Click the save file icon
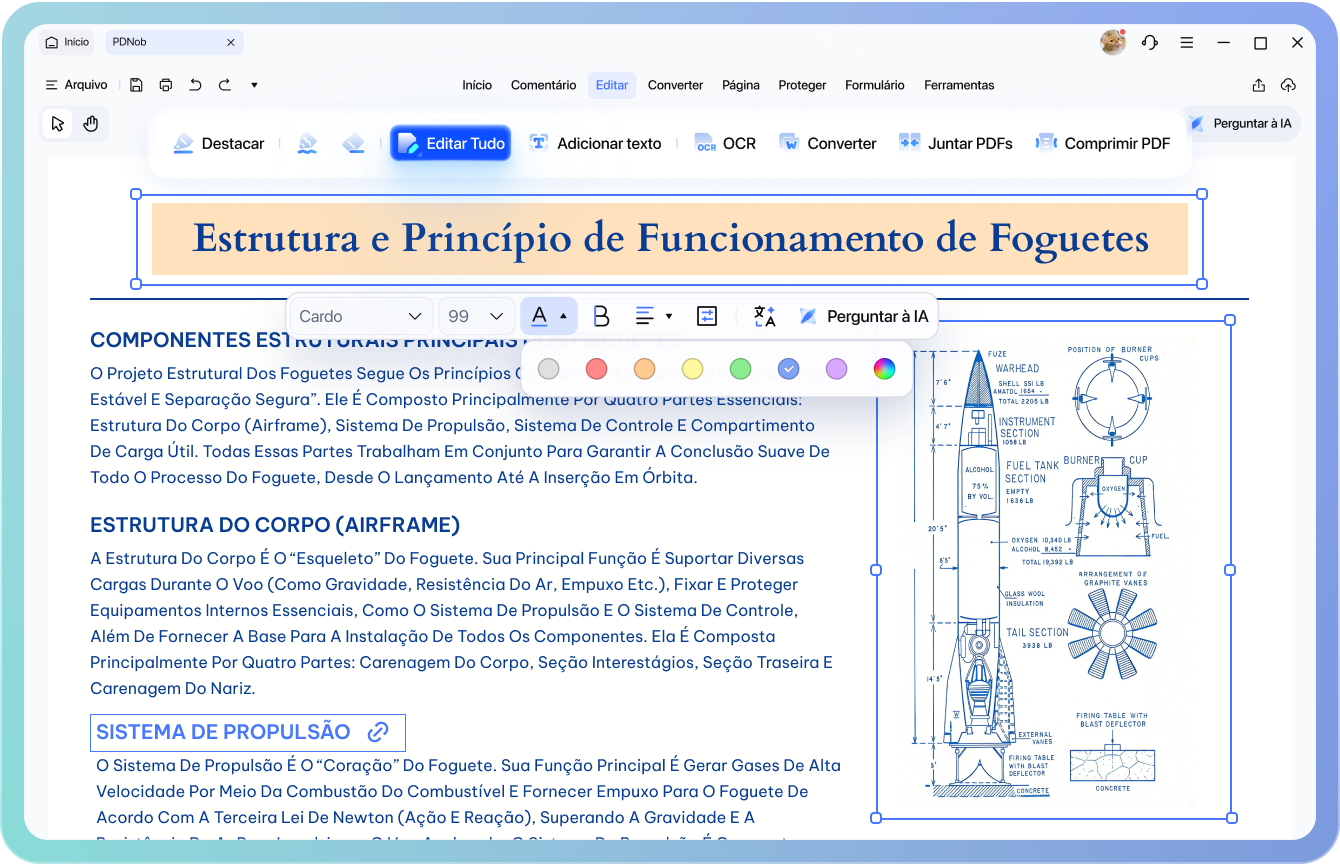The image size is (1340, 864). tap(136, 85)
